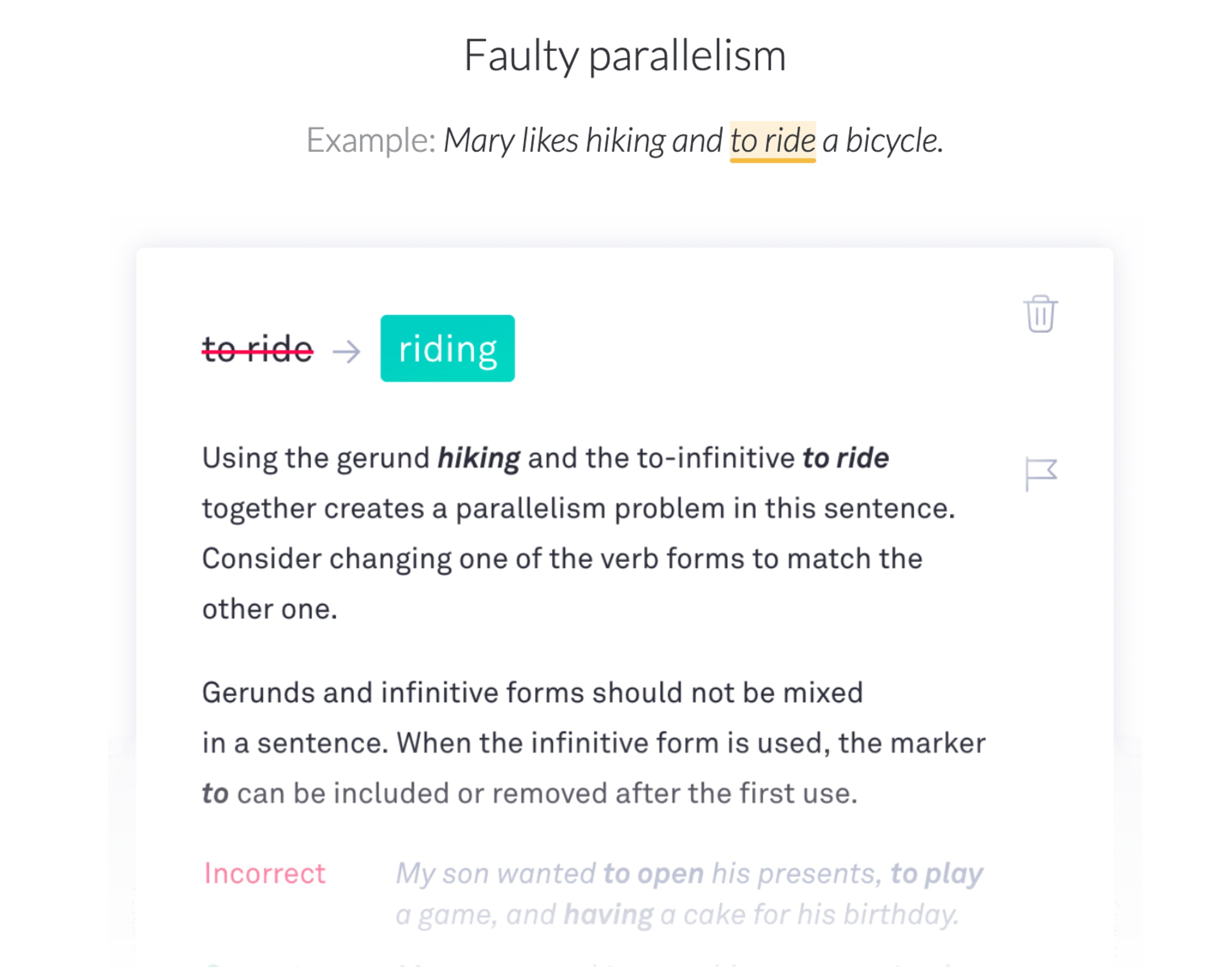Click the 'Incorrect' label
This screenshot has height=967, width=1232.
point(264,873)
